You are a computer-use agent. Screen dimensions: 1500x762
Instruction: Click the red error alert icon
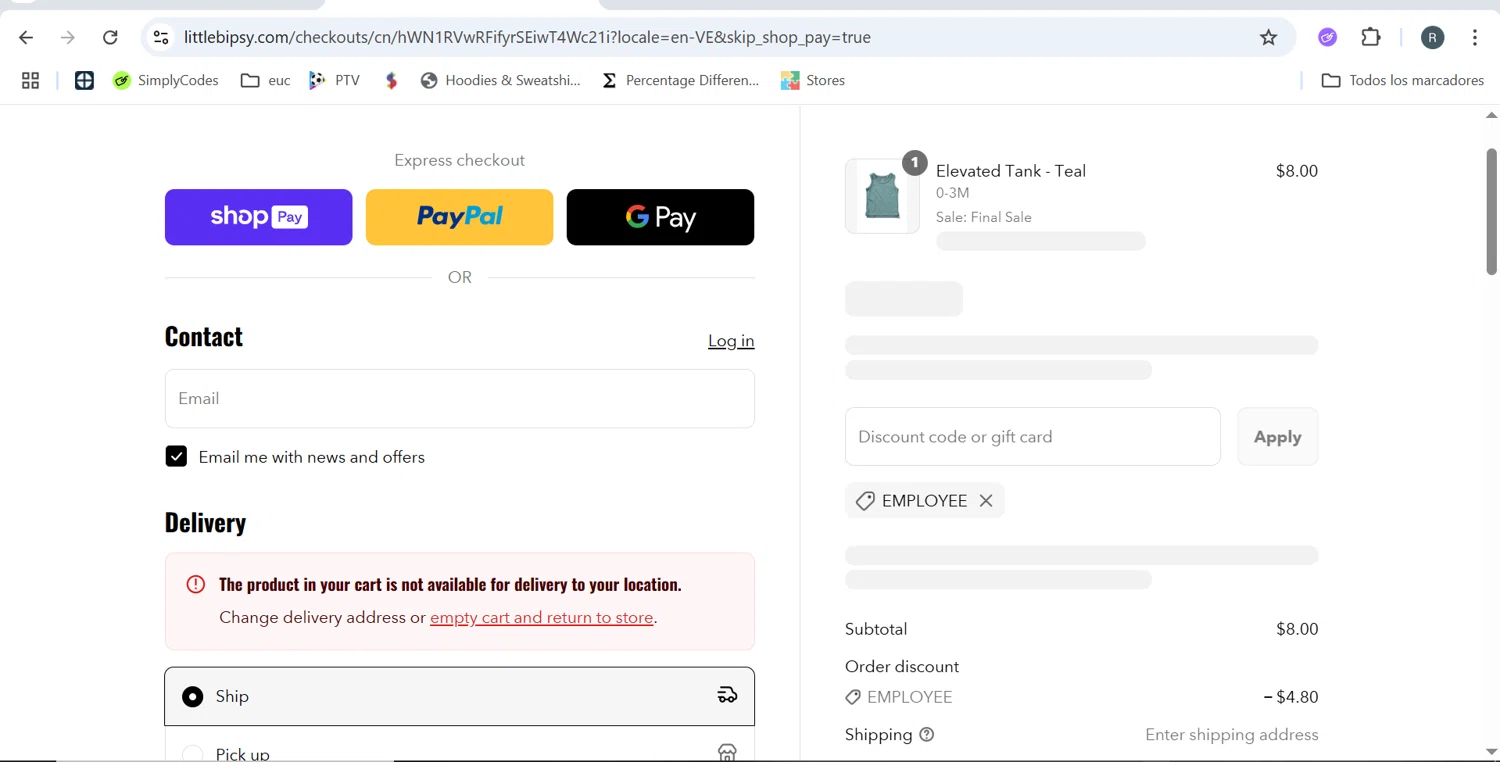(x=196, y=584)
